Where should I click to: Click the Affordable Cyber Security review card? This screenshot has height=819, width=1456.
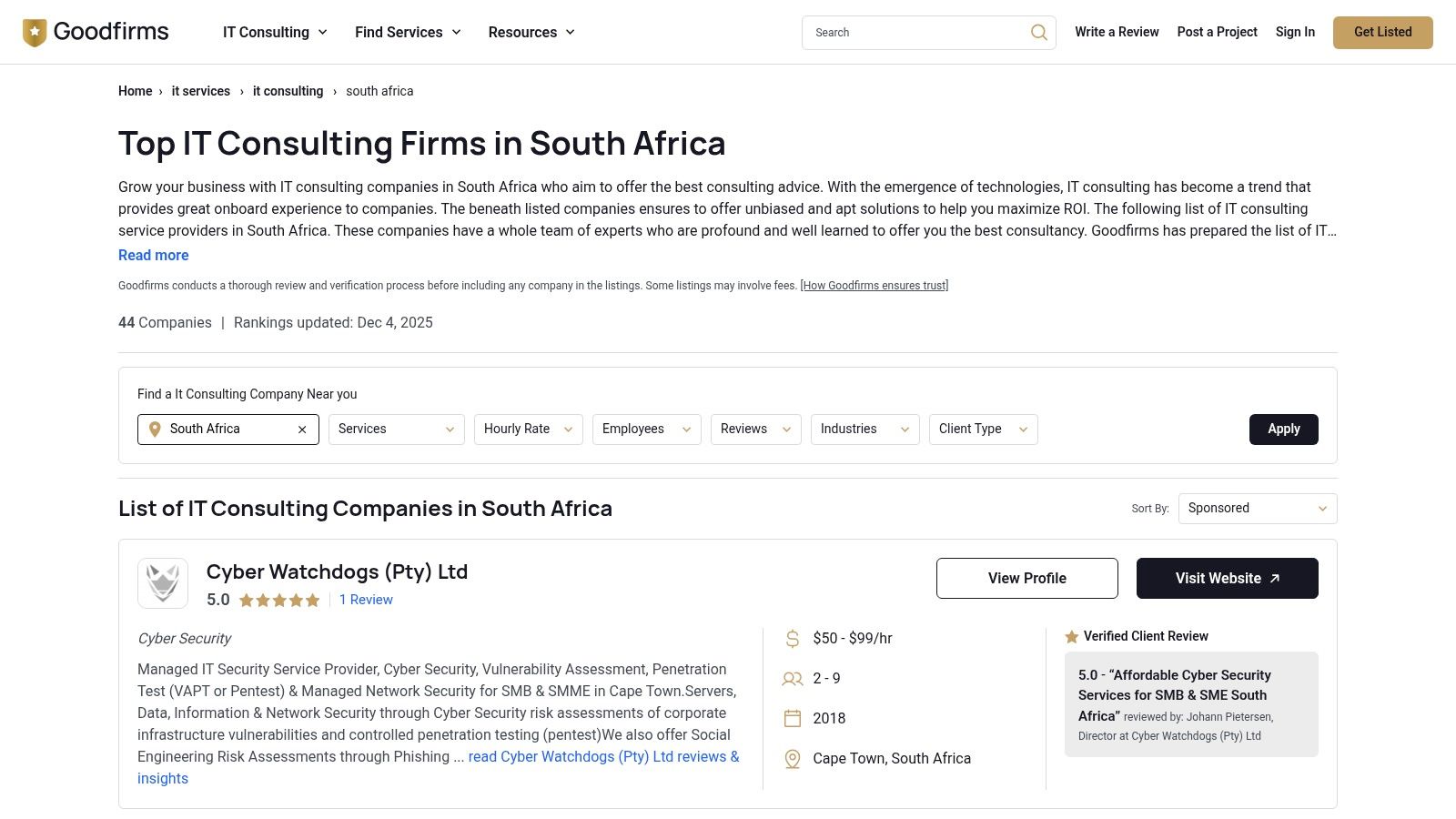[x=1191, y=704]
